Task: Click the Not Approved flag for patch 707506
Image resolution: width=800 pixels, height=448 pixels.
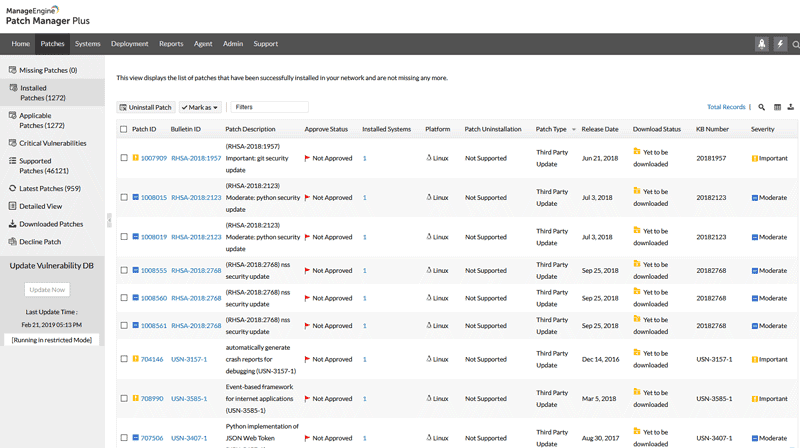Action: coord(307,438)
